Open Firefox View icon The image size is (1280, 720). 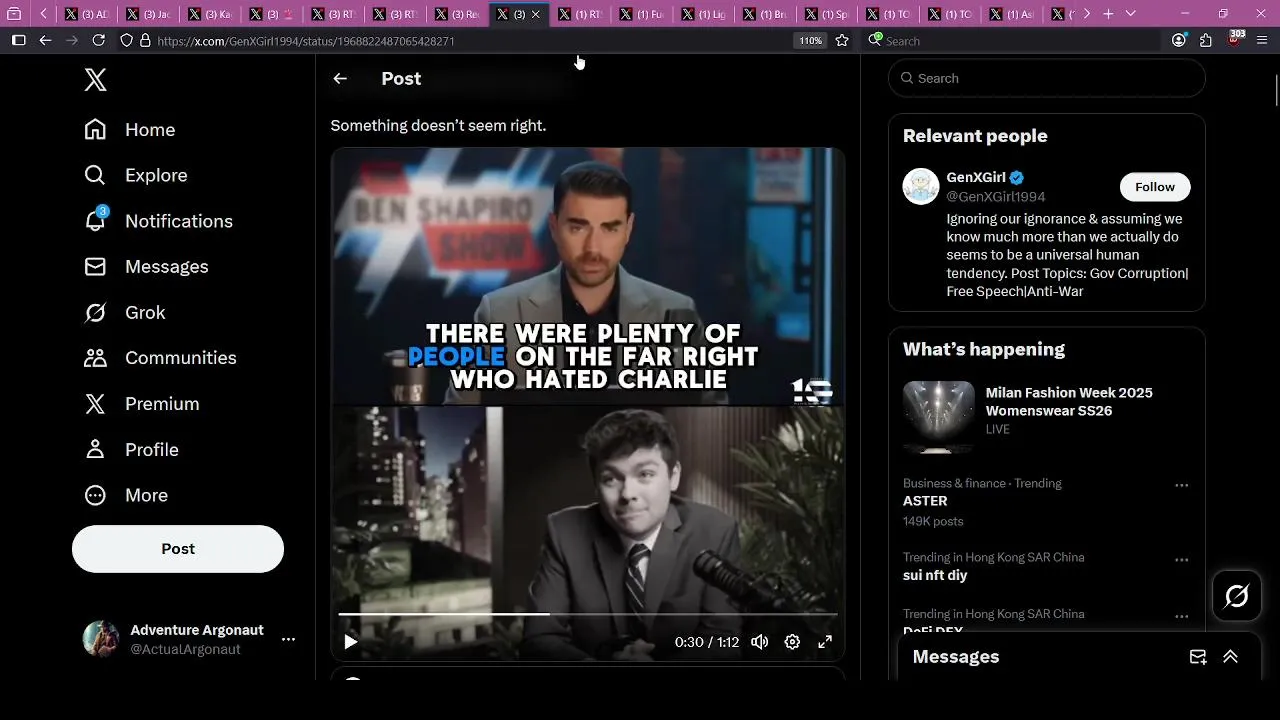coord(14,14)
